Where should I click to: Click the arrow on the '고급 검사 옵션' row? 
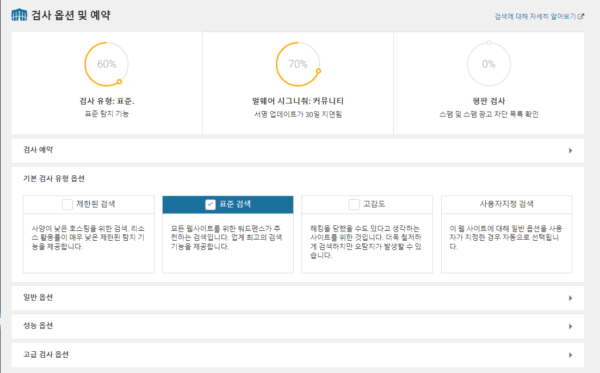point(570,355)
